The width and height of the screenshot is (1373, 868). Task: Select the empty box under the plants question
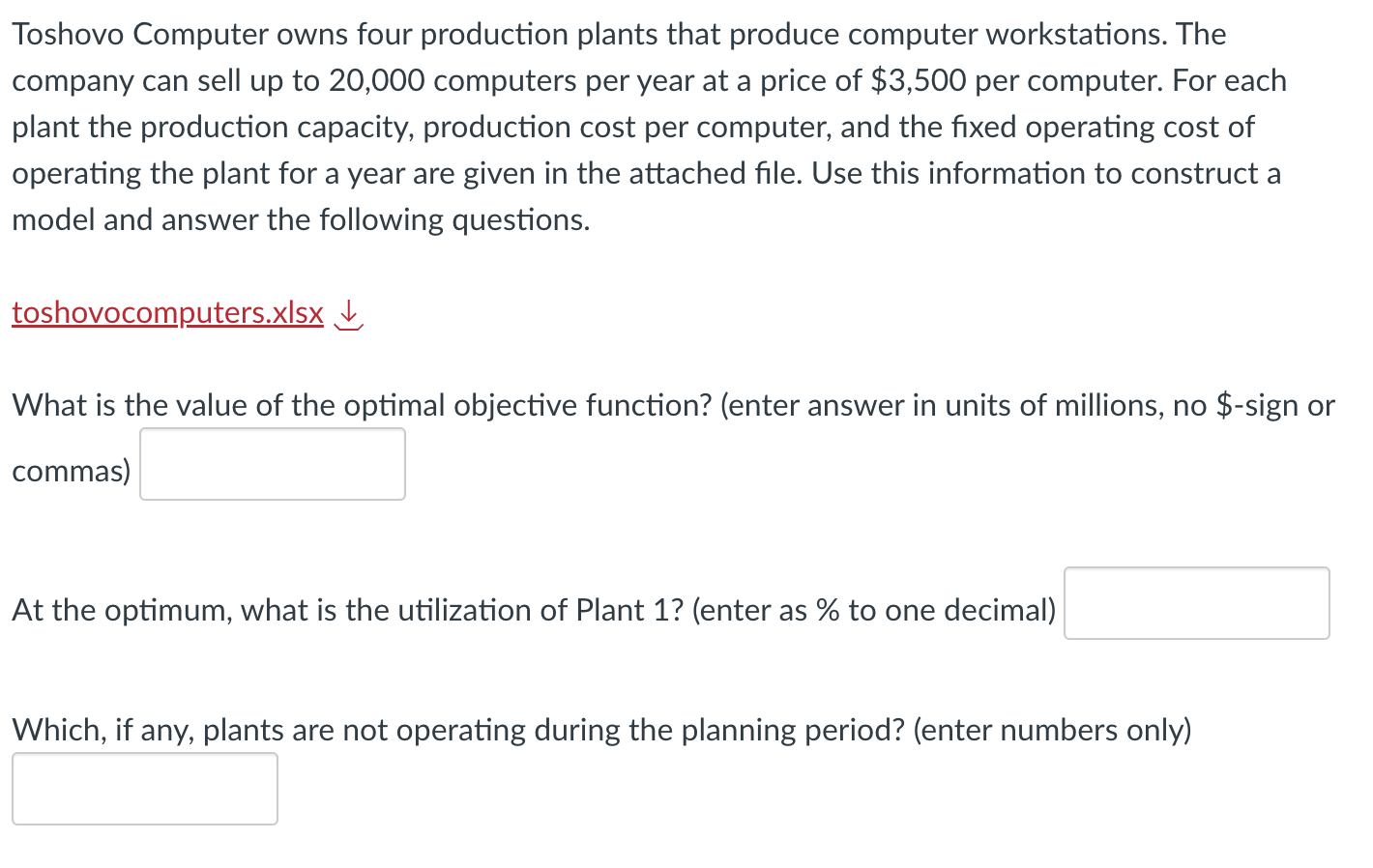[x=145, y=789]
